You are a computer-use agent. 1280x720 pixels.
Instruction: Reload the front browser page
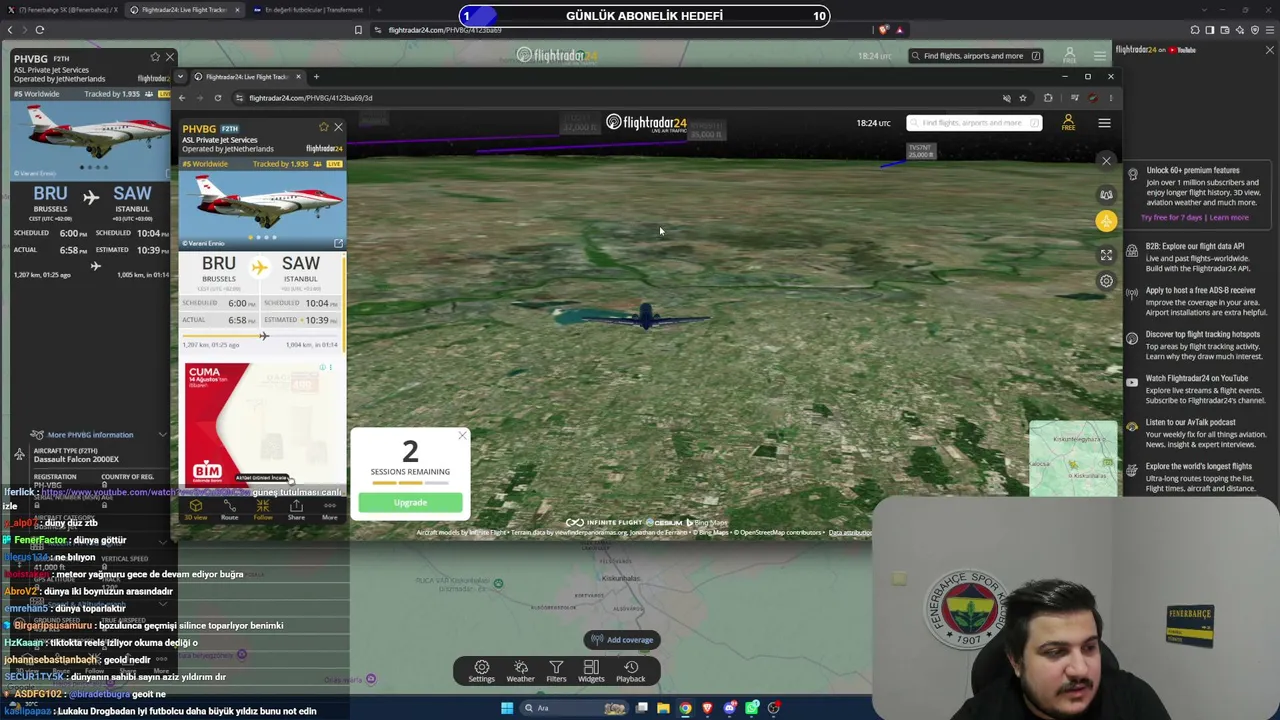(x=218, y=98)
